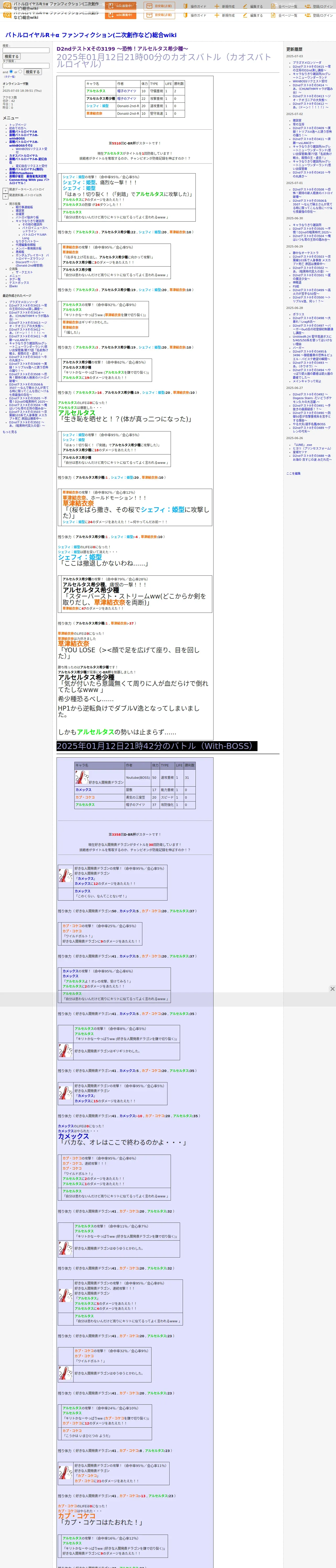The height and width of the screenshot is (1568, 336).
Task: Open 零の玉将 in update history
Action: pyautogui.click(x=298, y=124)
